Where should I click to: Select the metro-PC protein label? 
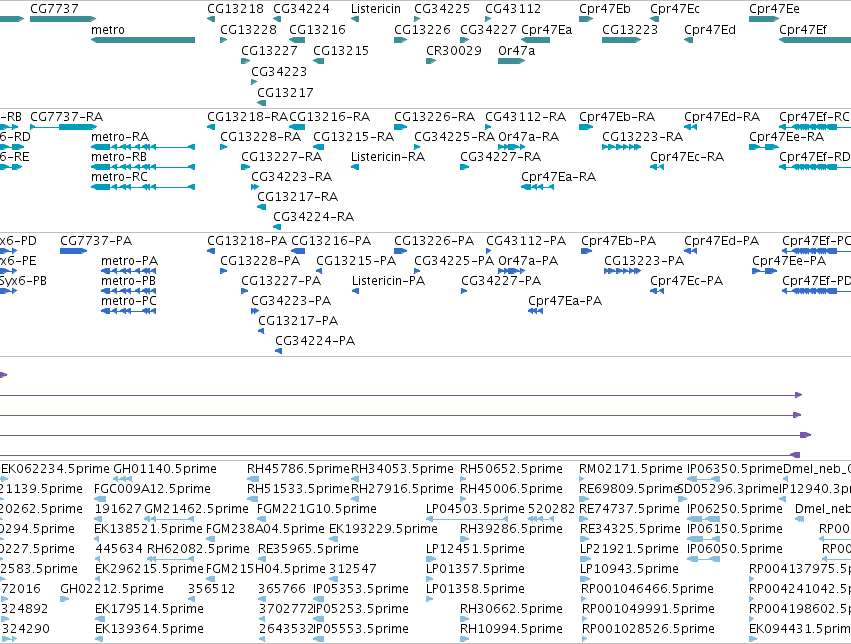click(x=129, y=301)
